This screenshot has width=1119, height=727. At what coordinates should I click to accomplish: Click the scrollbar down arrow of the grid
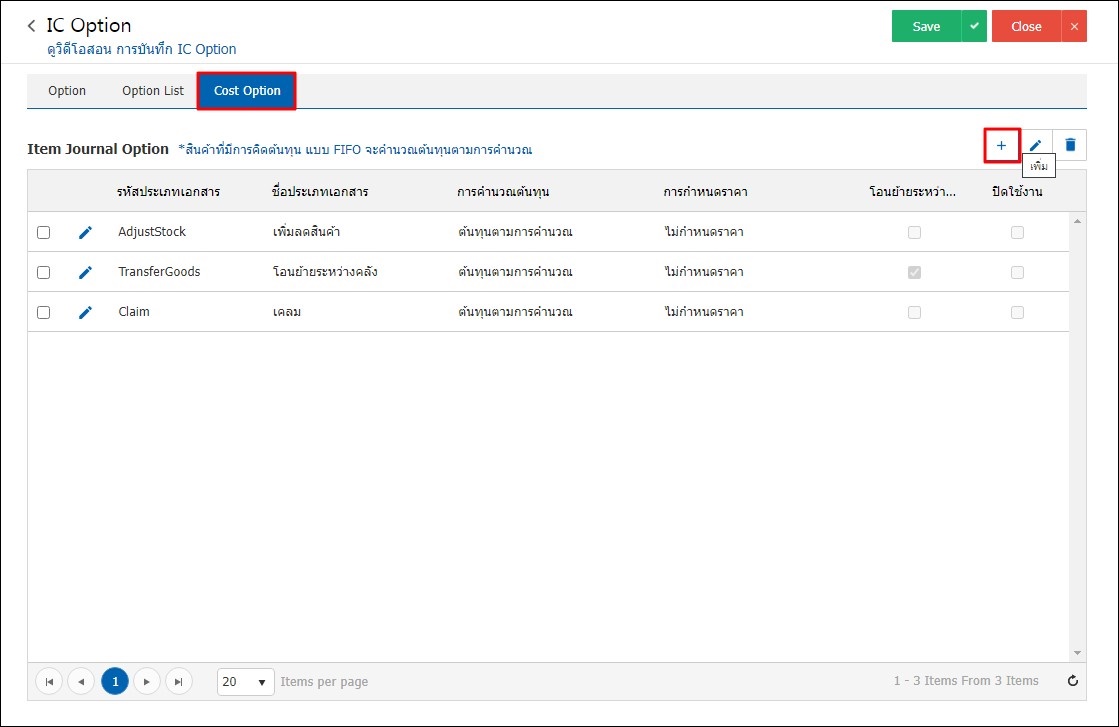tap(1078, 653)
